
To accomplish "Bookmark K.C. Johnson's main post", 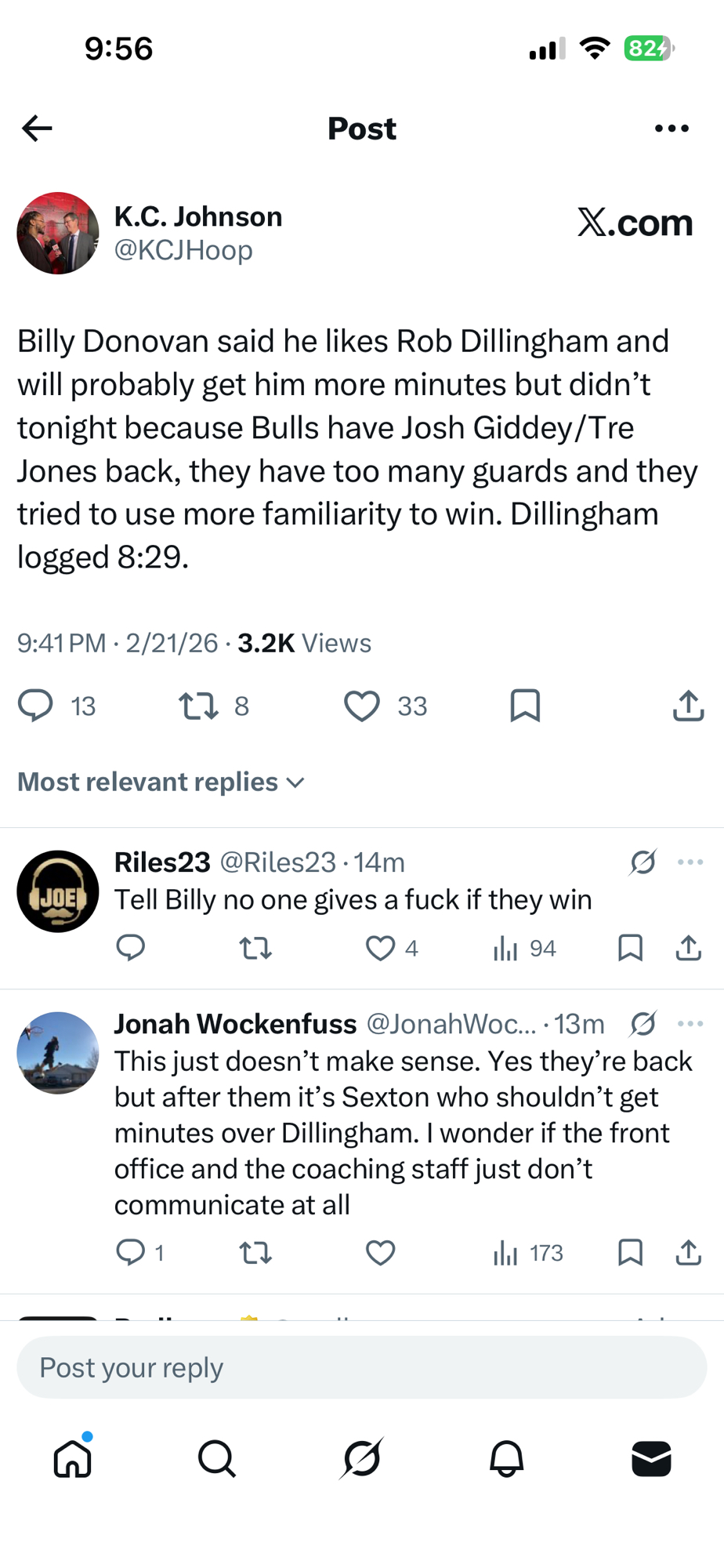I will coord(525,706).
